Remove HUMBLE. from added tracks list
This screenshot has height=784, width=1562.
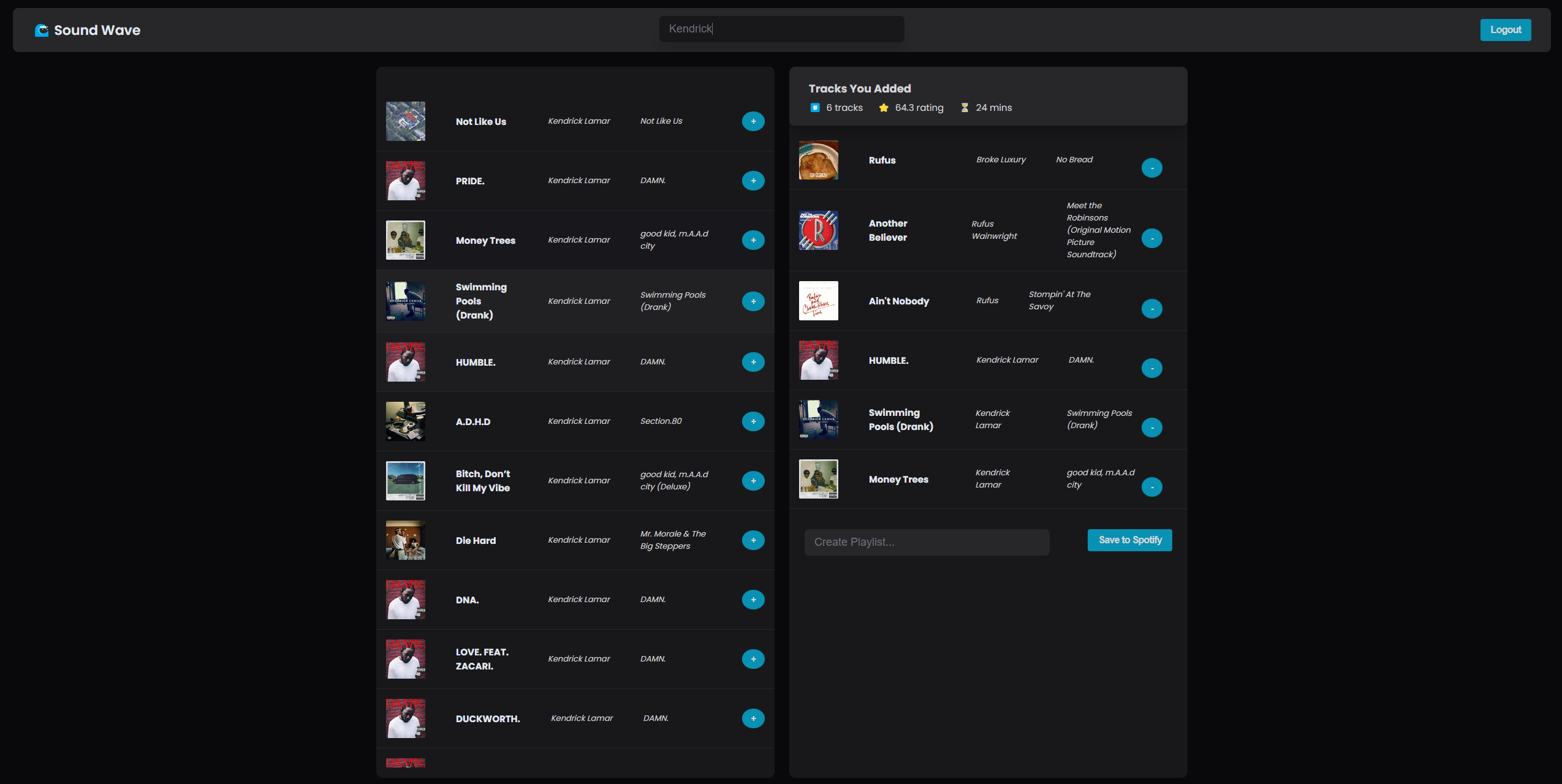point(1151,368)
